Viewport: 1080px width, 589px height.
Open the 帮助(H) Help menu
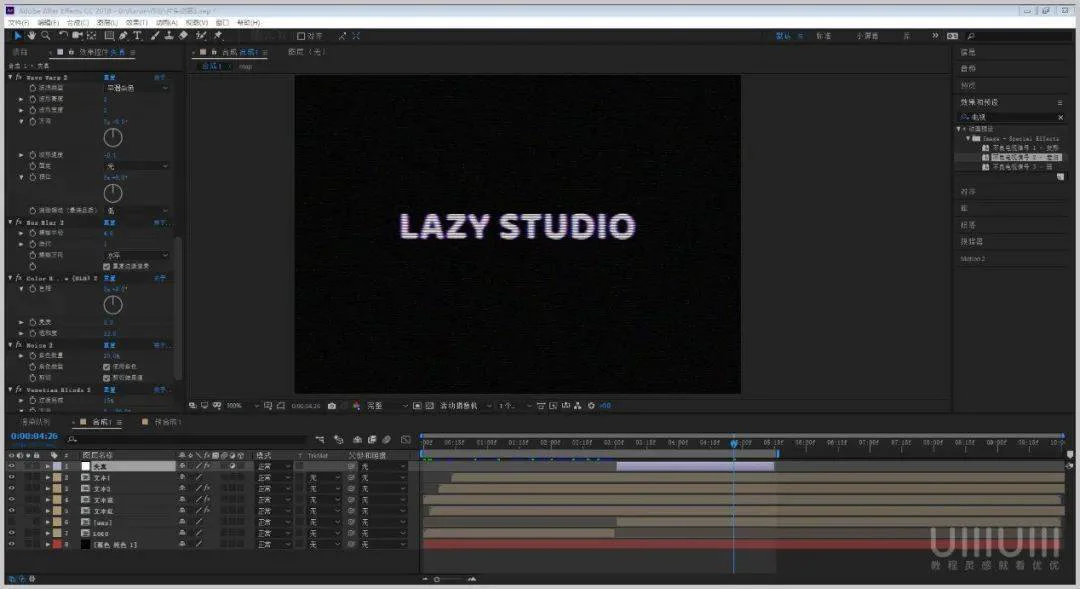[x=249, y=23]
